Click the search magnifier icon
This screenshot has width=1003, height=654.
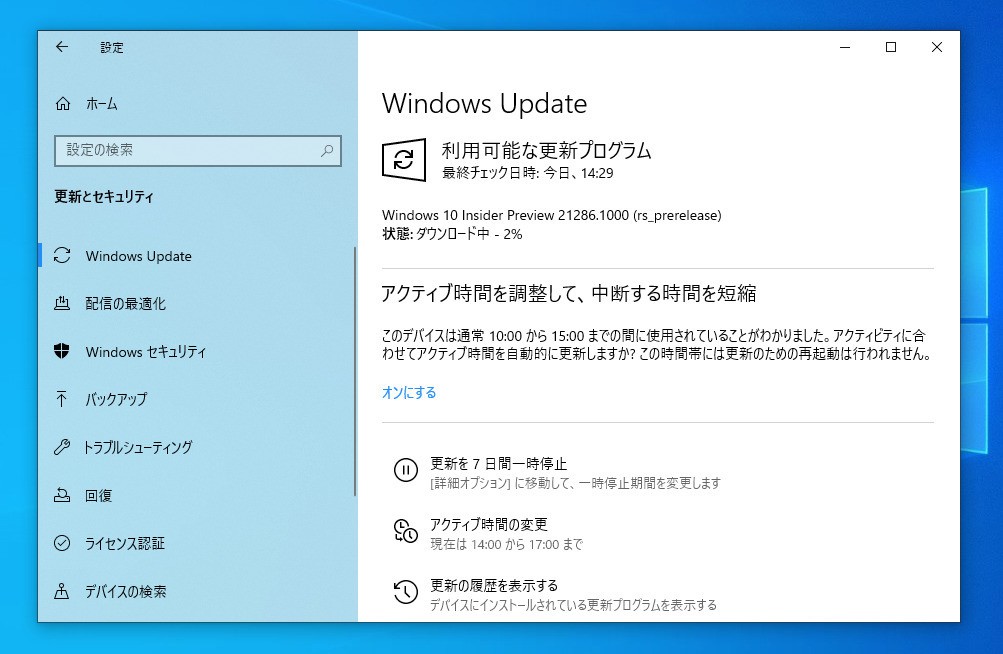click(327, 150)
